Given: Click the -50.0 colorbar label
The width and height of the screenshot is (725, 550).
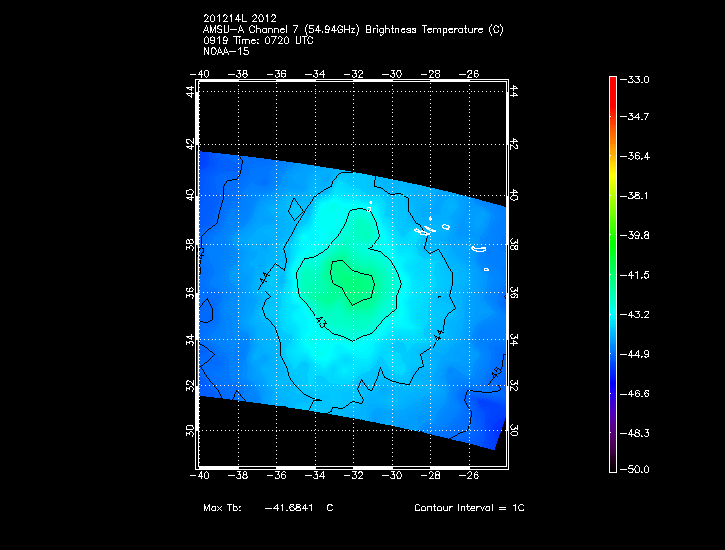Looking at the screenshot, I should [x=637, y=469].
